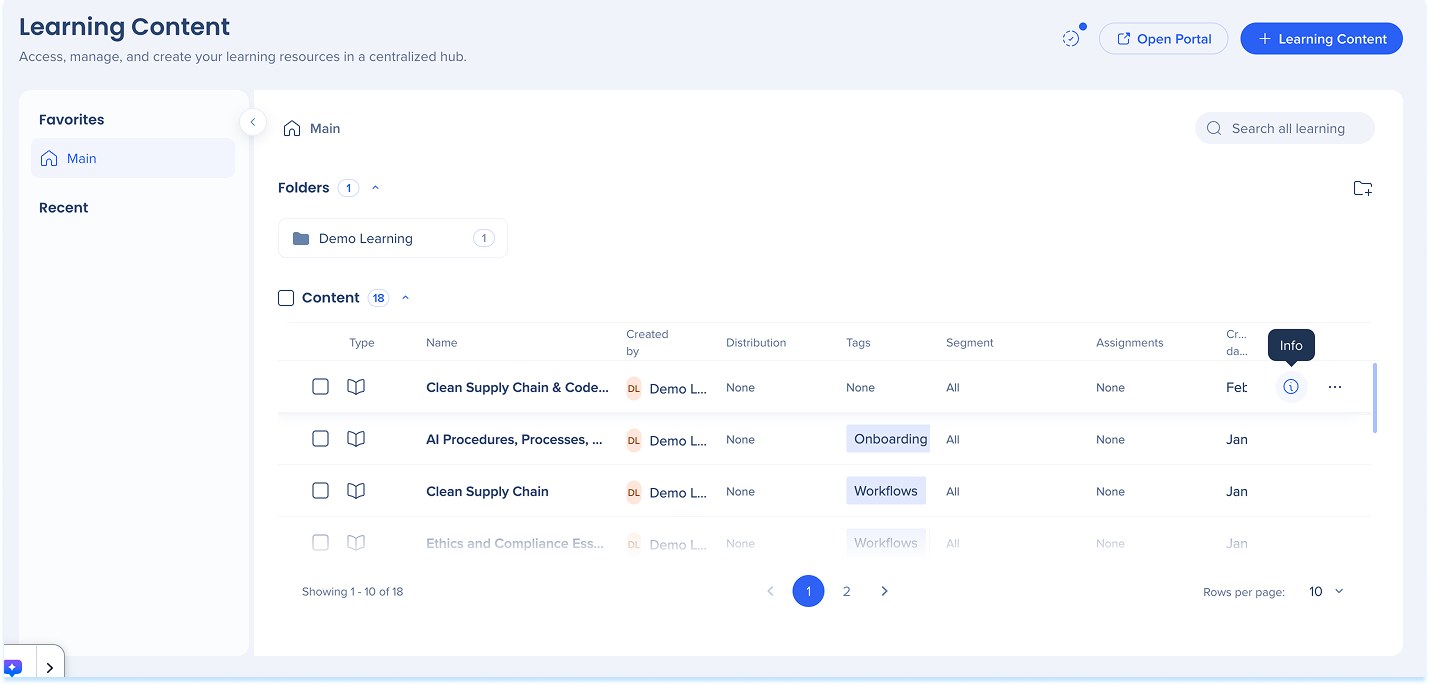Click the Info icon on first row
1429x685 pixels.
(x=1291, y=387)
